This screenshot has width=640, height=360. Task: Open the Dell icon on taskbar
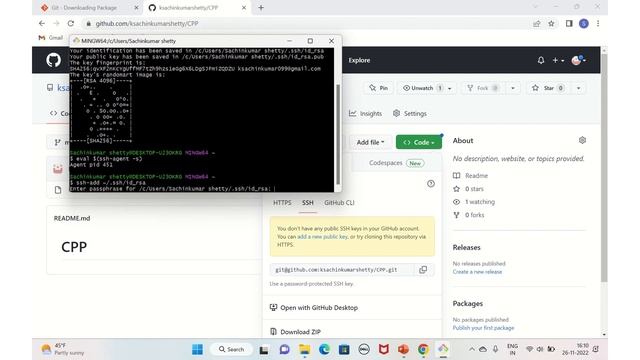(364, 349)
